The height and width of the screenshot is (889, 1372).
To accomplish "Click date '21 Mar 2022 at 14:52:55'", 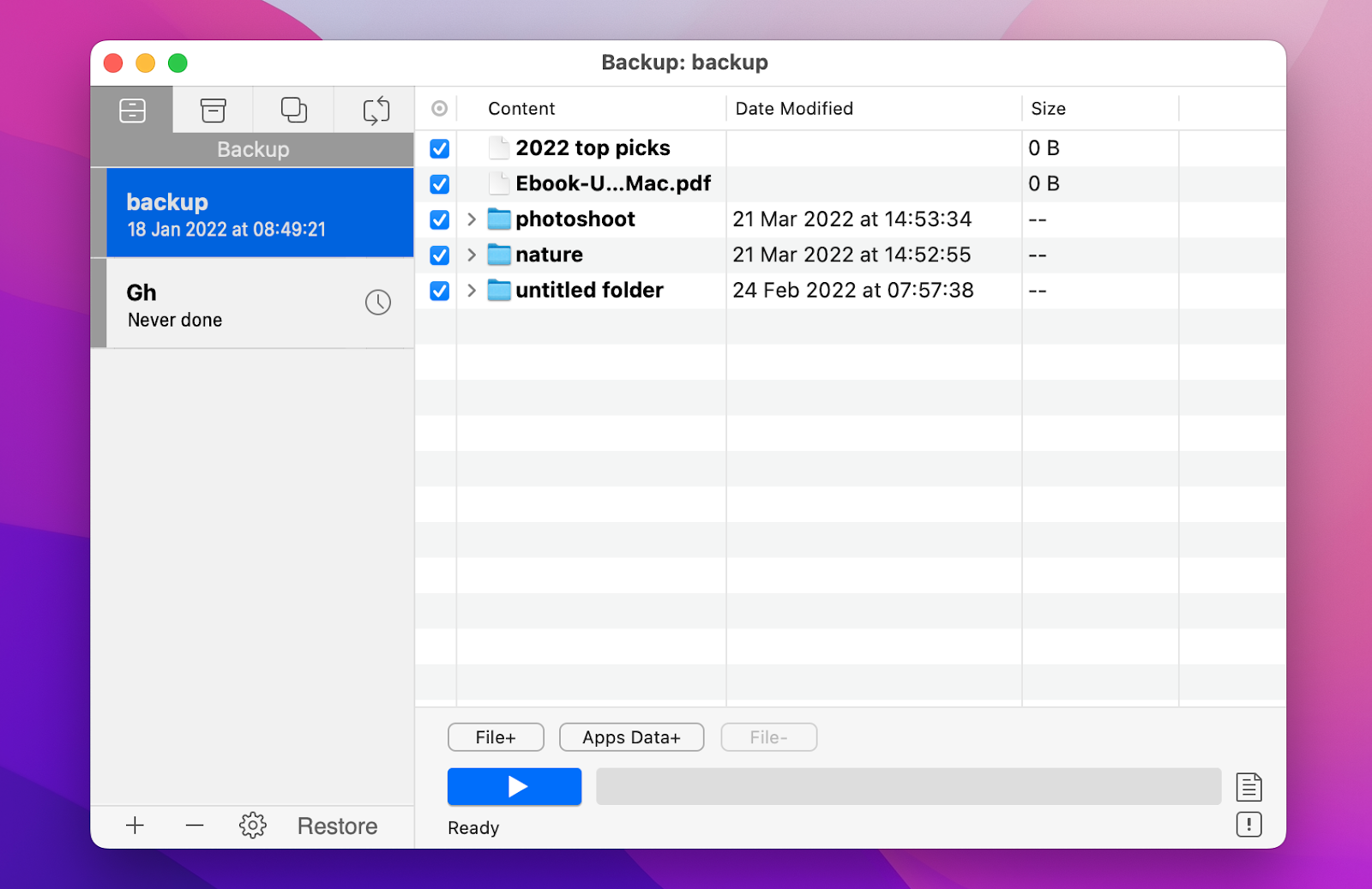I will coord(851,255).
